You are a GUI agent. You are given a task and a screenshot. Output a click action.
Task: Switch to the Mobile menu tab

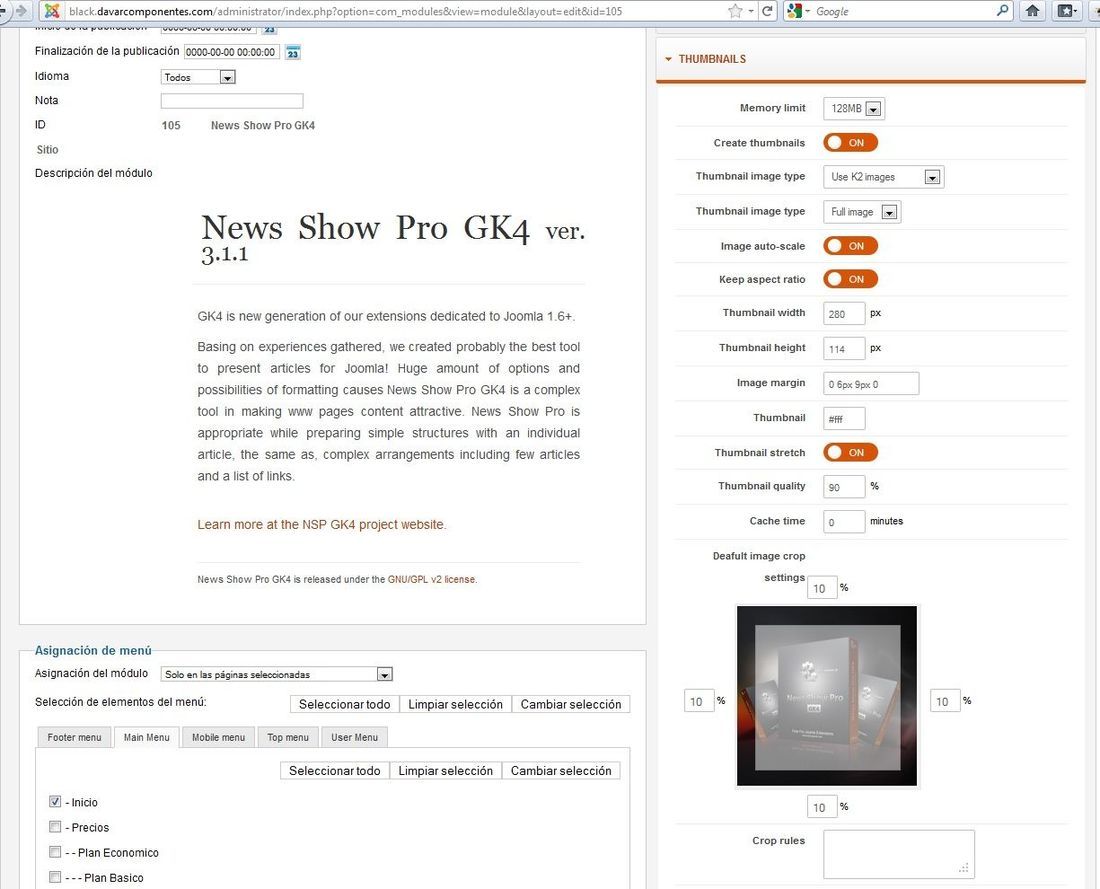(218, 737)
